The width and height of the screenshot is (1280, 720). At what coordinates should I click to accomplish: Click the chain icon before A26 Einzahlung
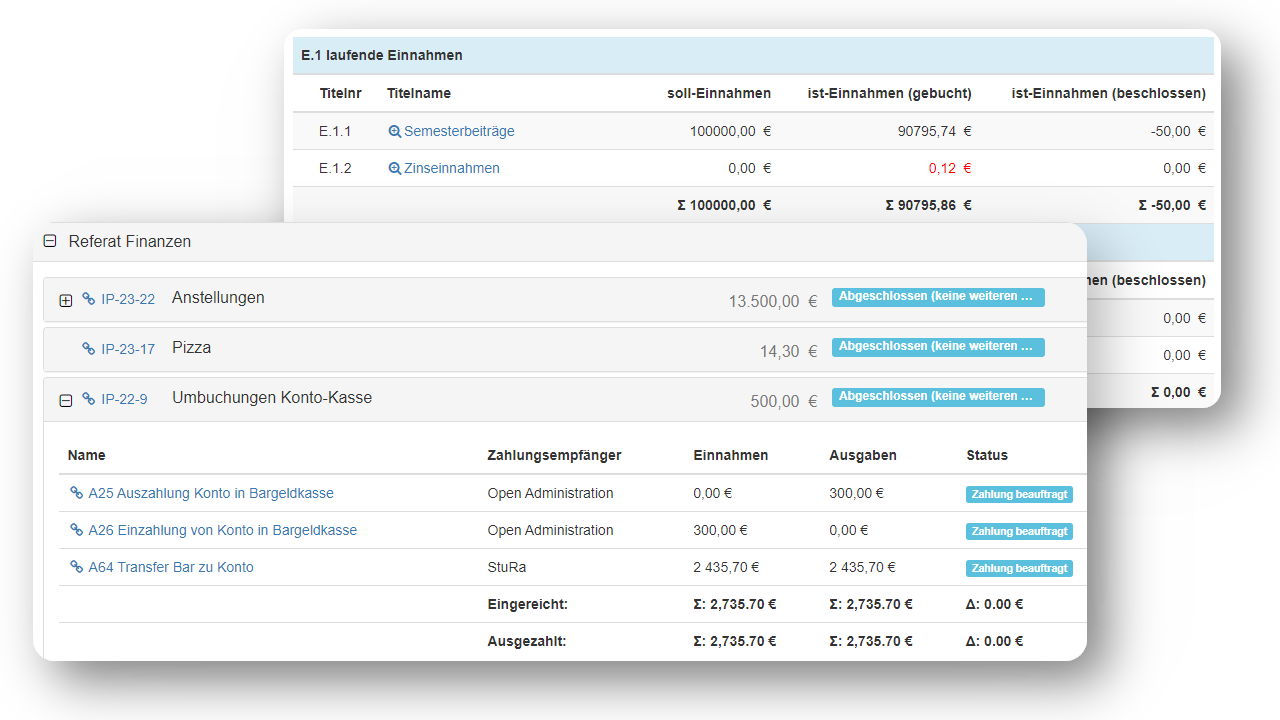click(x=76, y=530)
